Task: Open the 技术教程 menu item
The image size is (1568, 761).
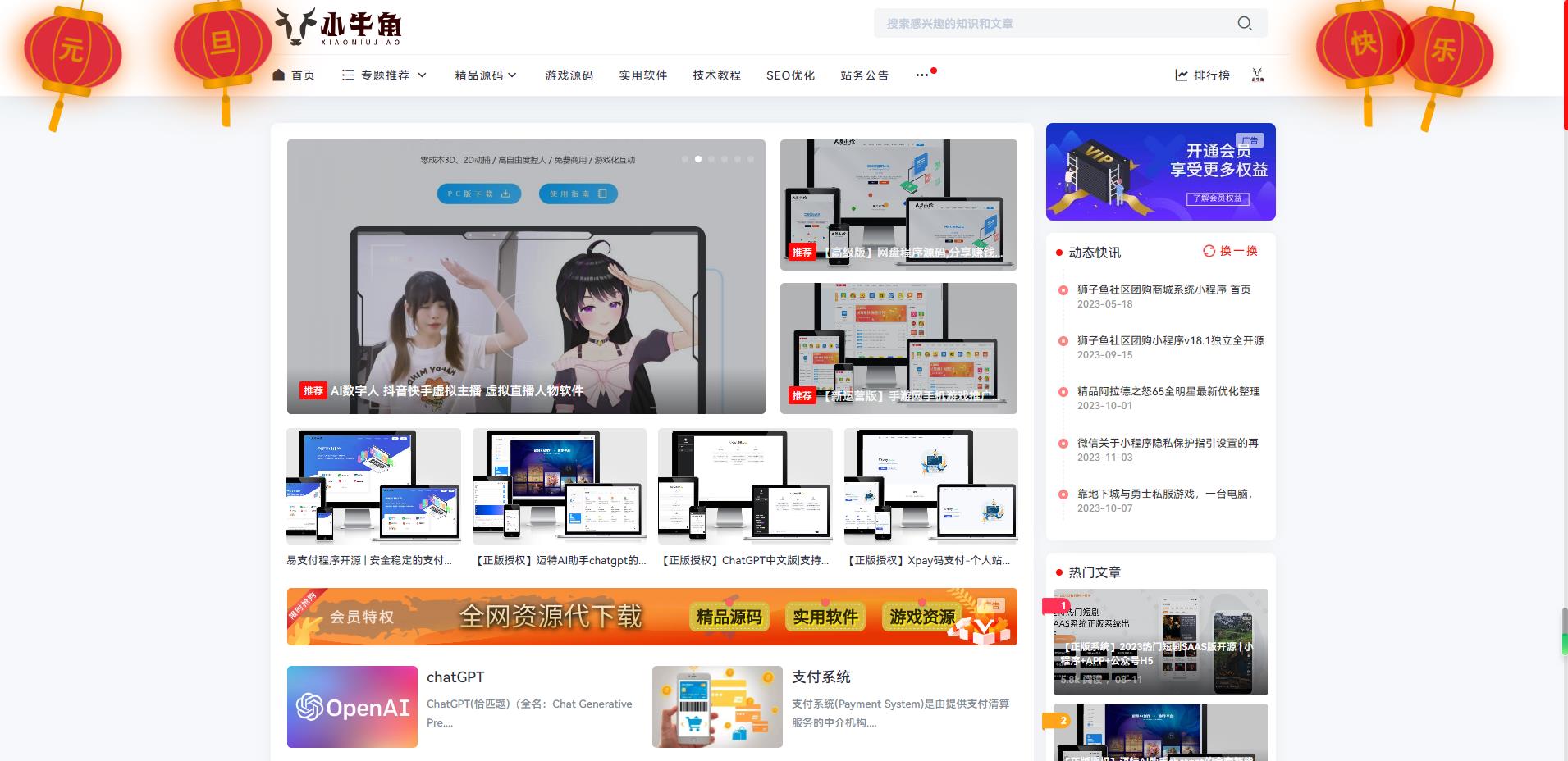Action: 716,75
